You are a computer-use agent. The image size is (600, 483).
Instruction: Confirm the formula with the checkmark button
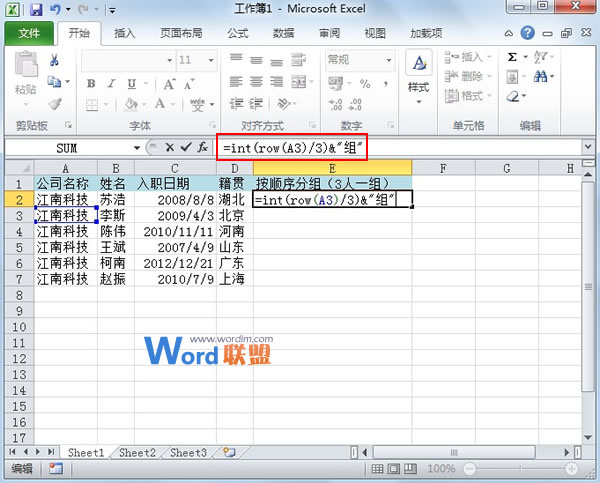point(184,147)
